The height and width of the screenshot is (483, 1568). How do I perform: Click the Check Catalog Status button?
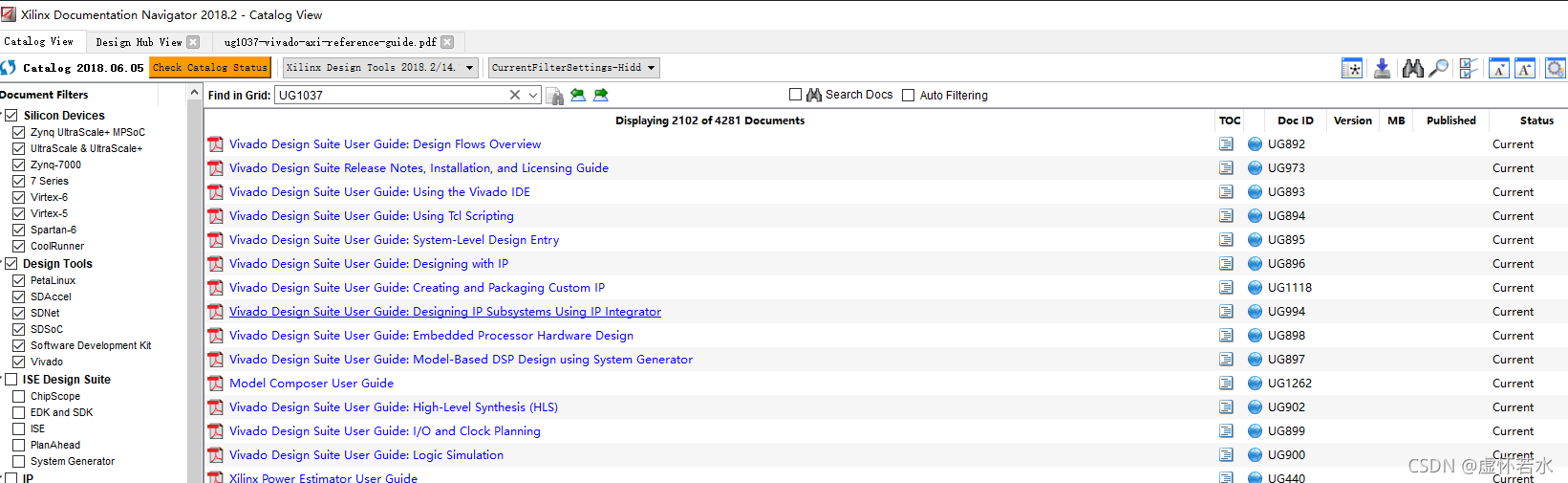pos(210,68)
